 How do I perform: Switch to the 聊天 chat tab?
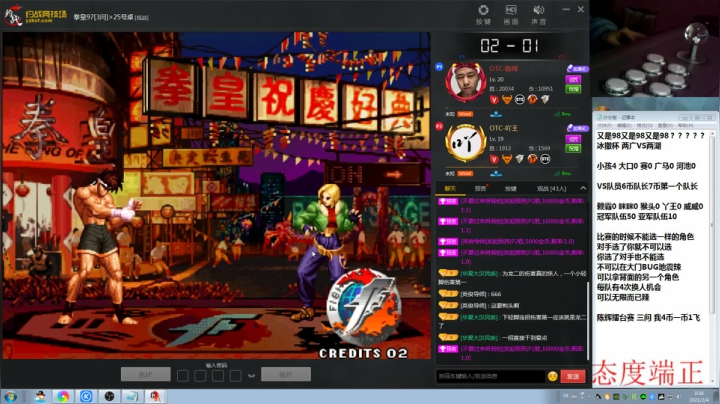click(450, 188)
